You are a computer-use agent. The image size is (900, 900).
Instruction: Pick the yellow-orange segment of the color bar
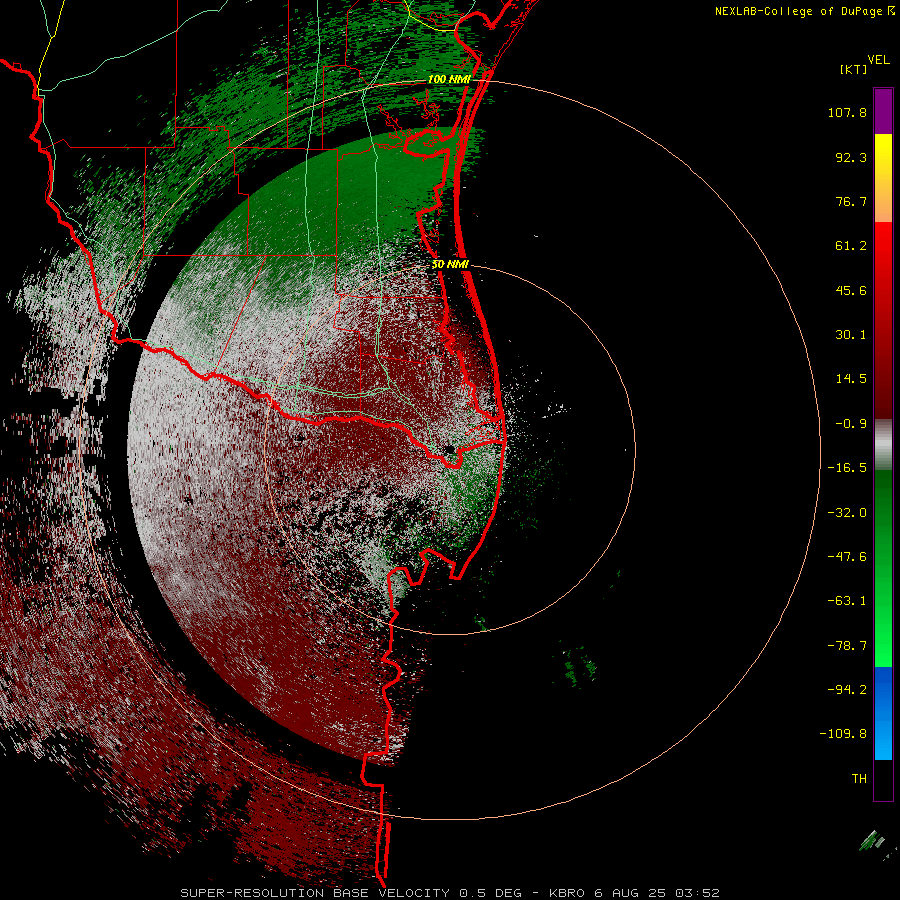click(883, 178)
